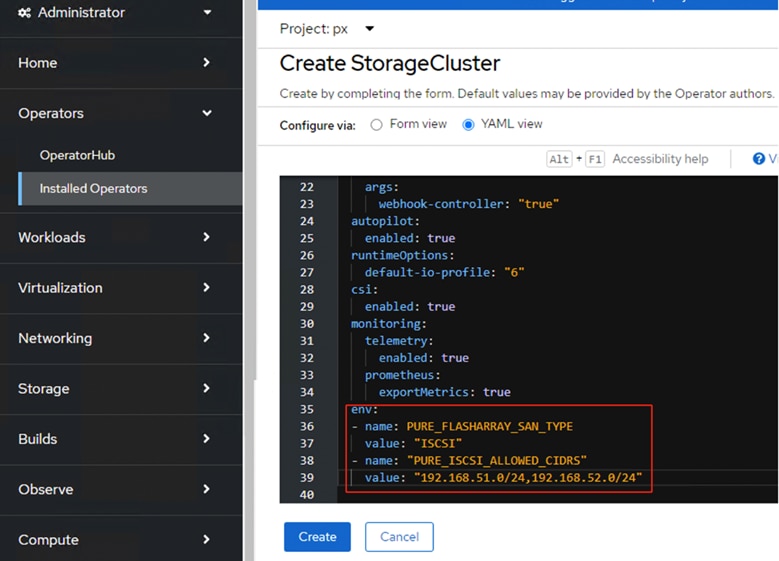Viewport: 779px width, 561px height.
Task: Click default-io-profile value "6"
Action: (x=514, y=272)
